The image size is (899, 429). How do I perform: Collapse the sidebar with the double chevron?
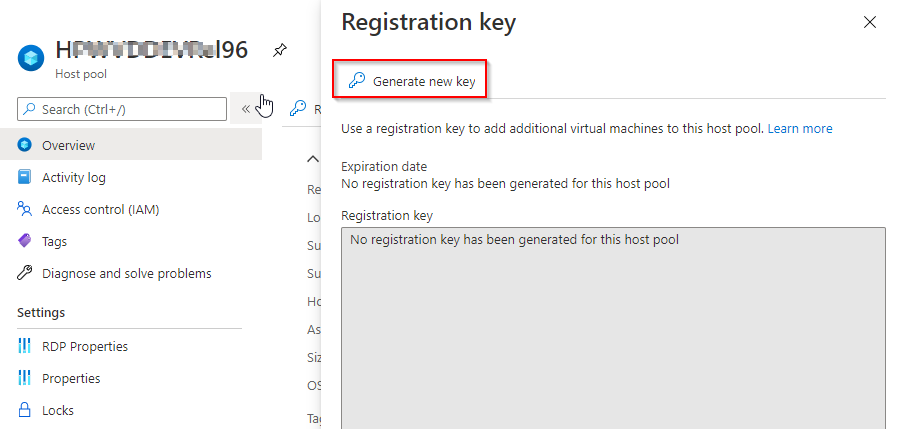point(246,108)
